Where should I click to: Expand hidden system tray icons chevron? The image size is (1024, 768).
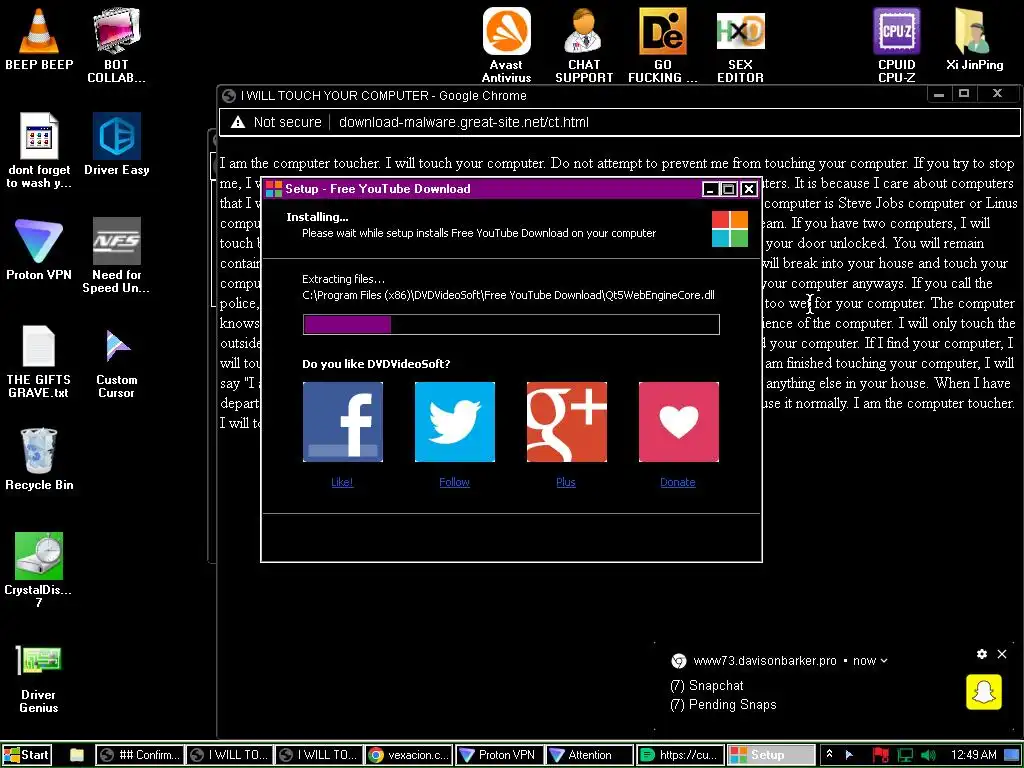[x=829, y=754]
